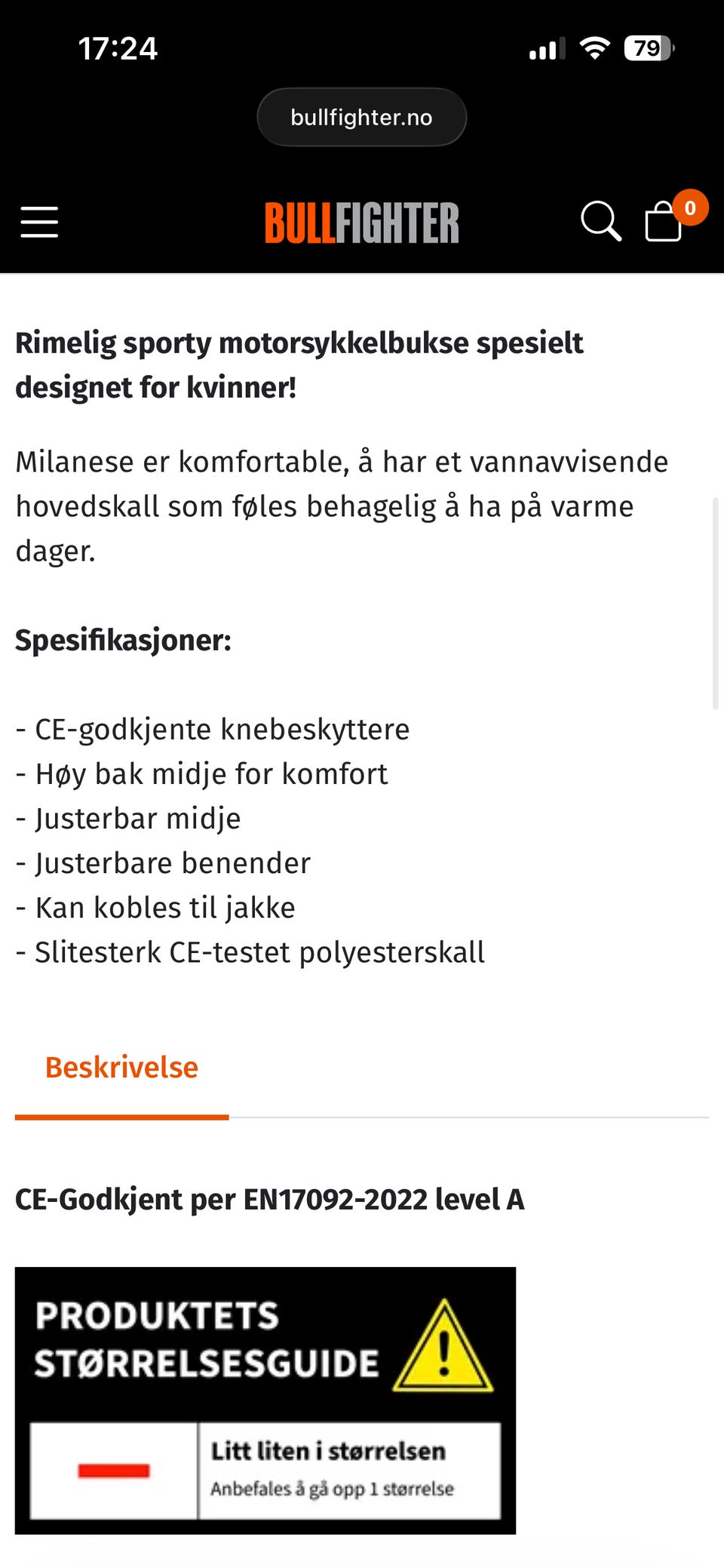Click the Bullfighter logo

point(361,221)
